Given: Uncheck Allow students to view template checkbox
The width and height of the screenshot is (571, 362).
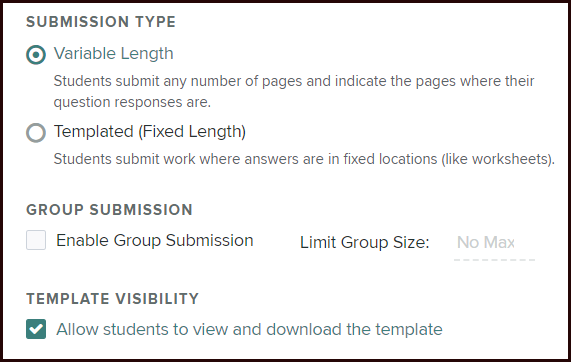Looking at the screenshot, I should pos(36,329).
